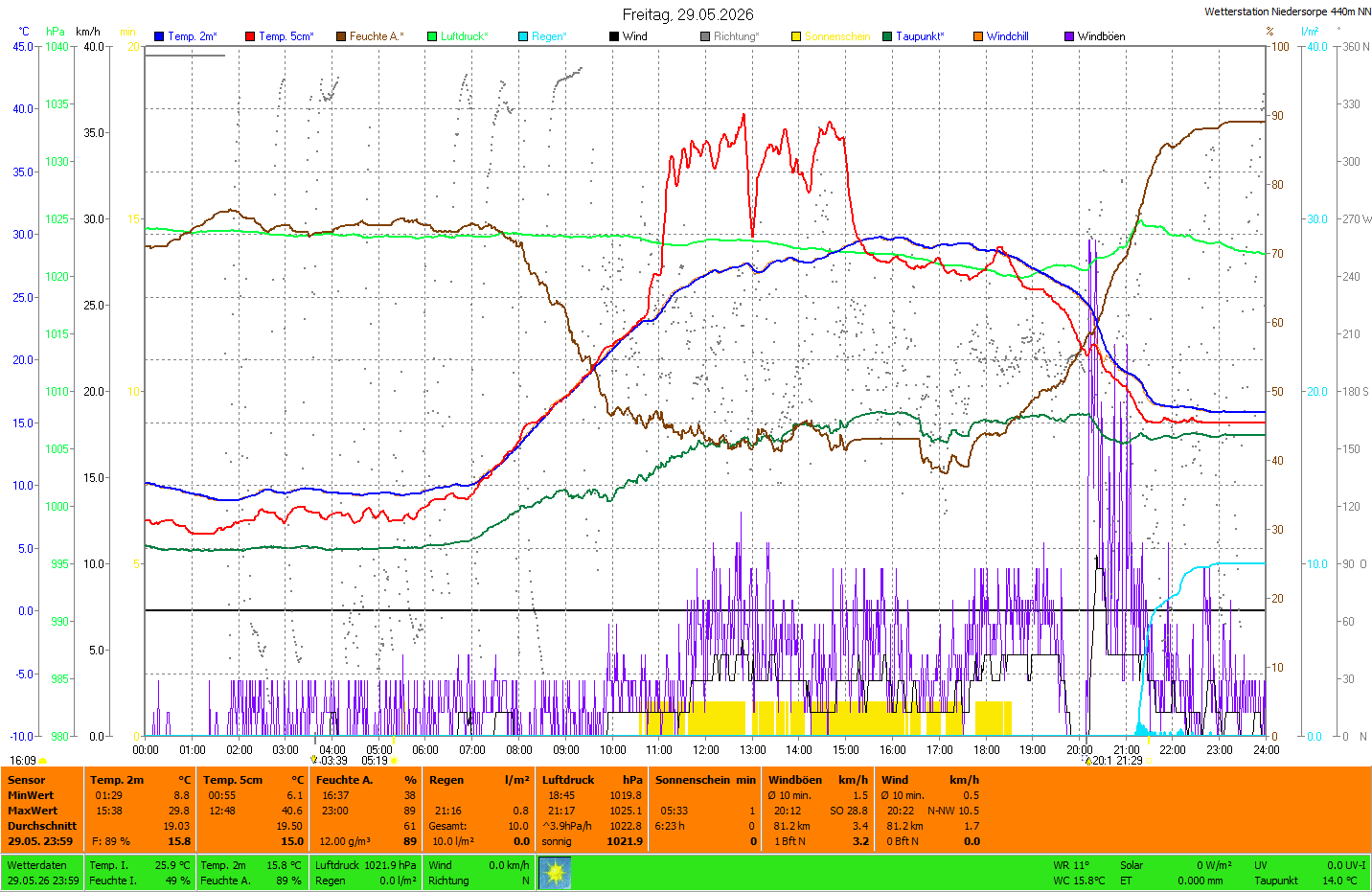This screenshot has height=892, width=1372.
Task: Click the red Temp. 5cm legend swatch
Action: click(x=250, y=36)
